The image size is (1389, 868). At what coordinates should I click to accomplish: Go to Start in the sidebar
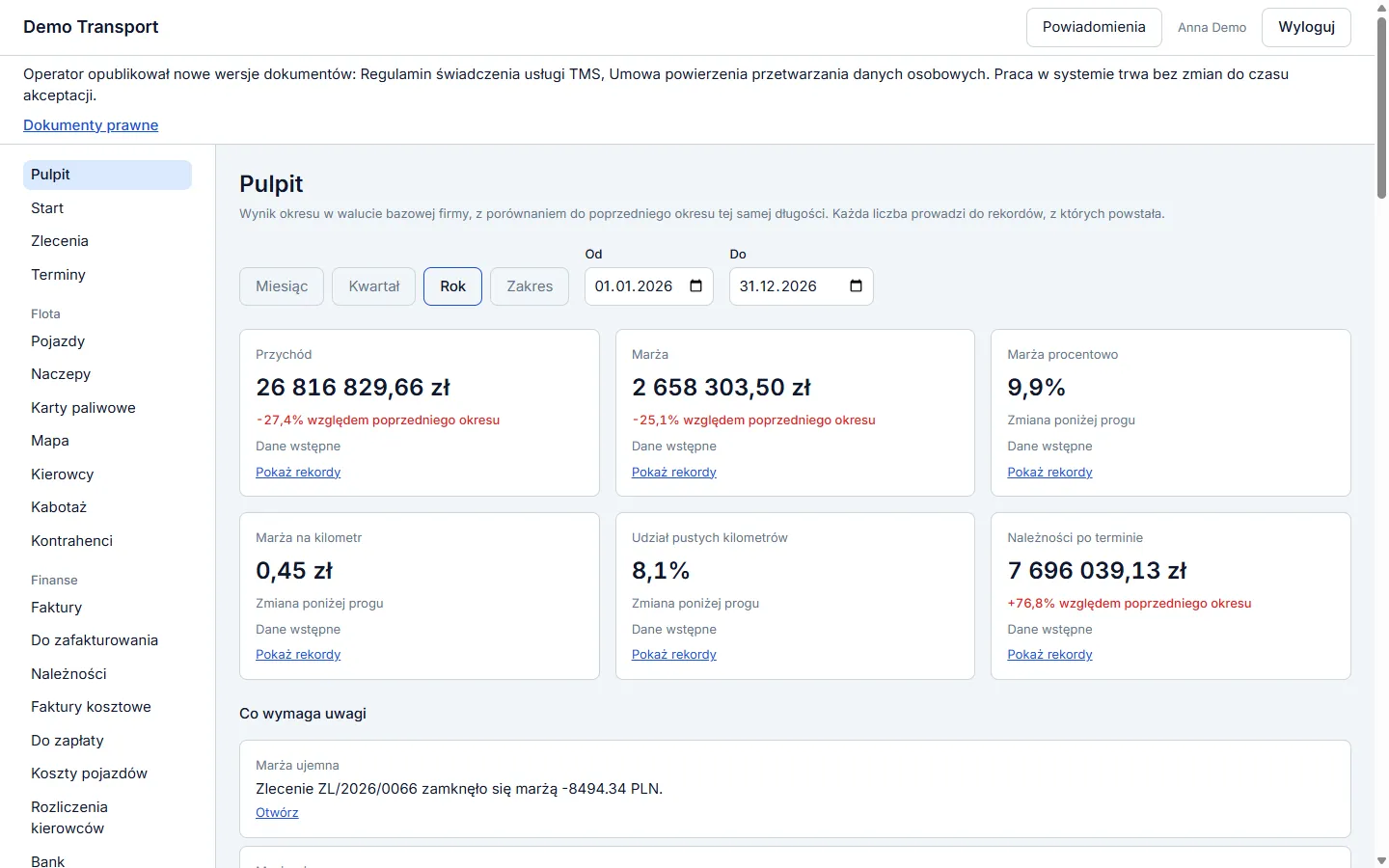tap(107, 208)
